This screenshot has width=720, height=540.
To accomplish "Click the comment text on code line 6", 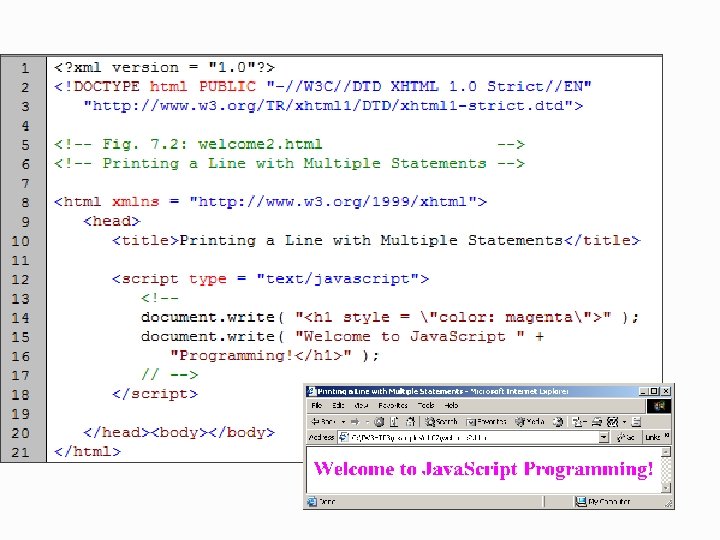I will [289, 163].
